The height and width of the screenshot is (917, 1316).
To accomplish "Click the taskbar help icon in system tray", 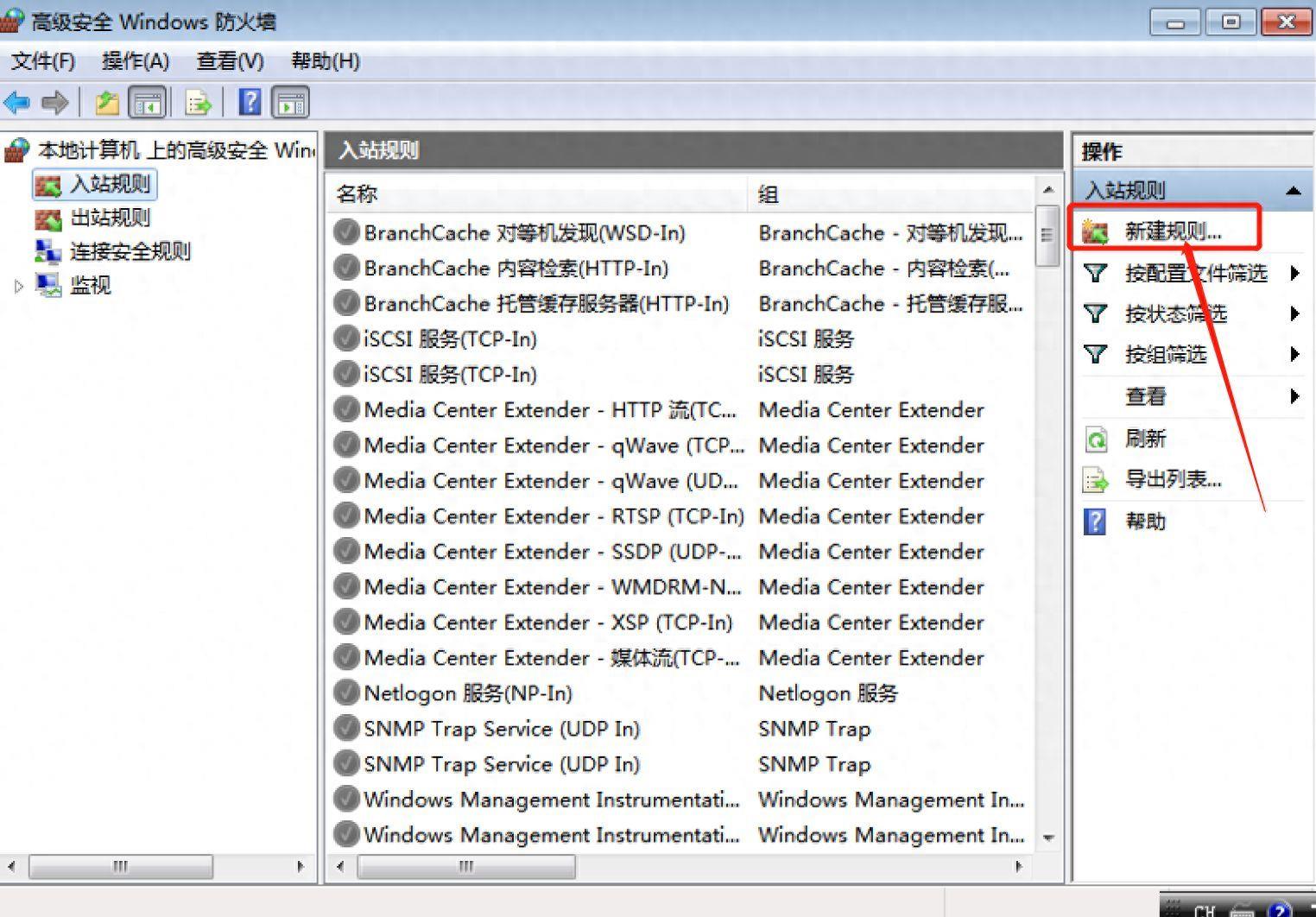I will coord(1280,909).
